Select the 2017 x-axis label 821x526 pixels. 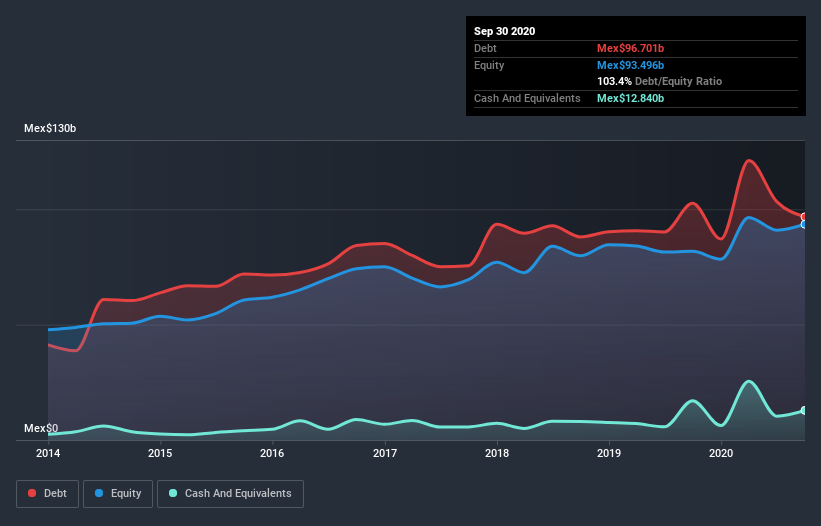385,453
